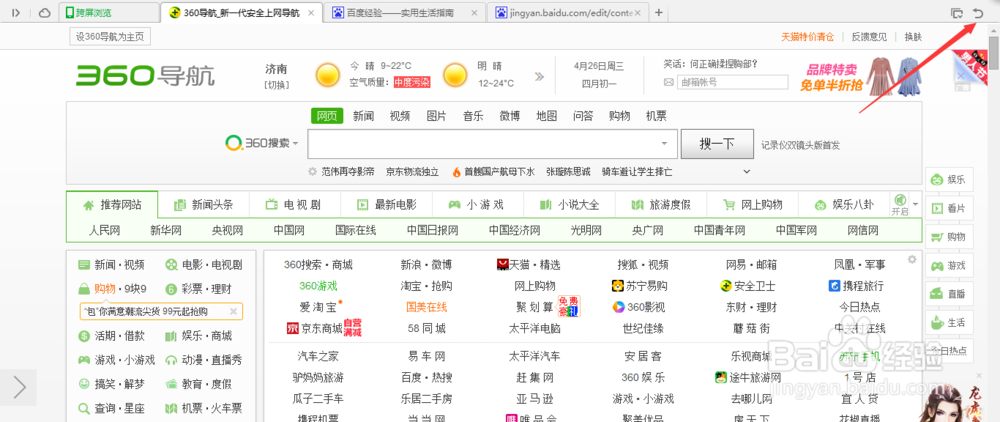1000x422 pixels.
Task: Switch to the jingyan.baidu.com edit tab
Action: coord(569,12)
